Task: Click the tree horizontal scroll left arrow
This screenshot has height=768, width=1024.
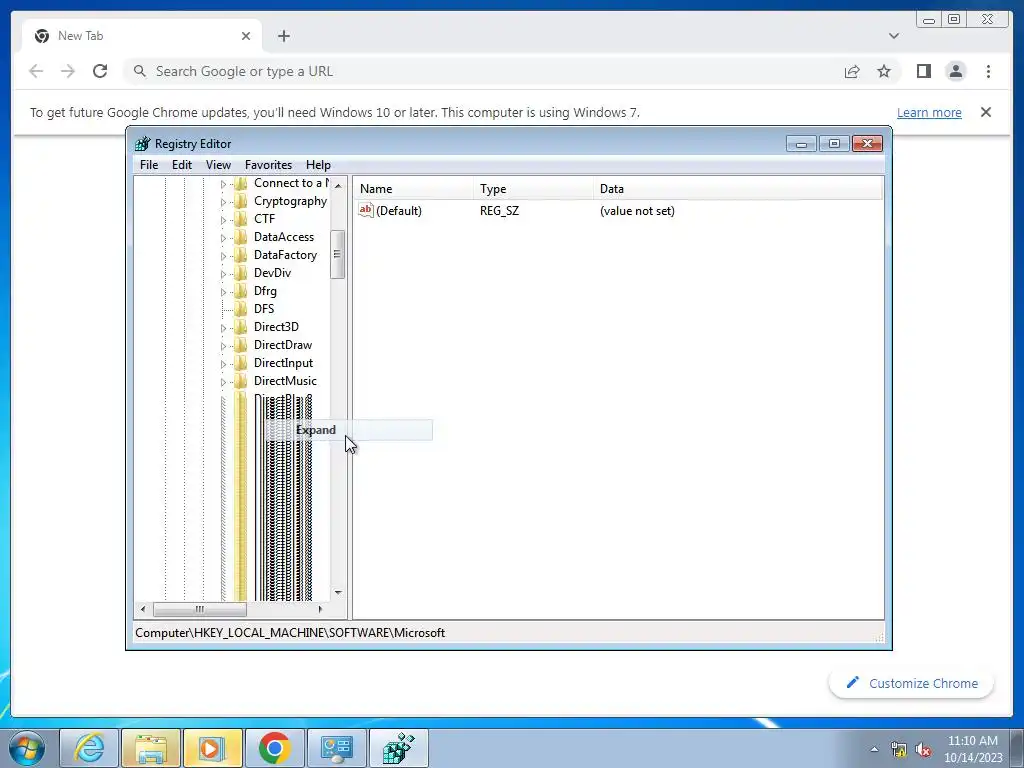Action: pyautogui.click(x=143, y=609)
